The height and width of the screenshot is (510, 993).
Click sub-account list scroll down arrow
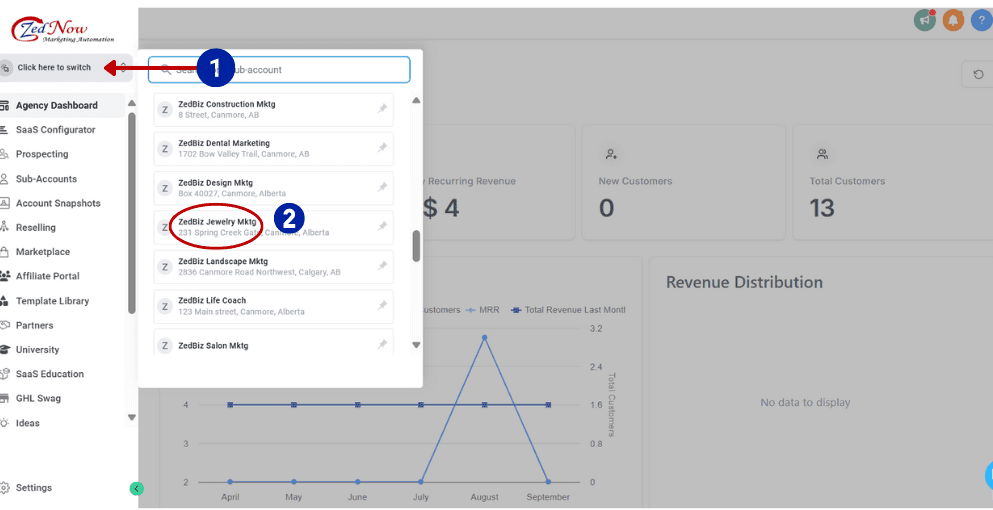point(416,345)
